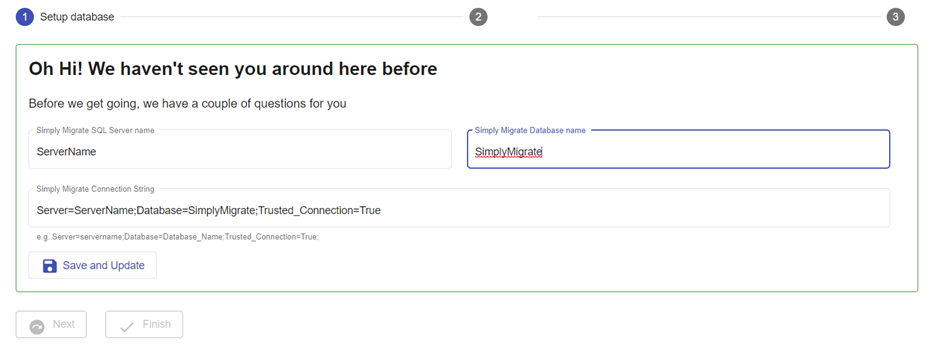Open the Setup database step label

(77, 17)
